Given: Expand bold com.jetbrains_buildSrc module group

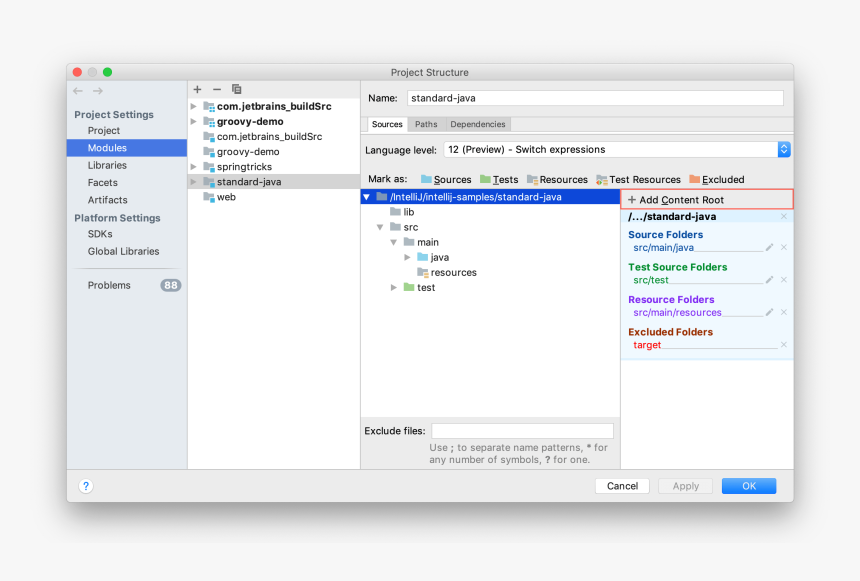Looking at the screenshot, I should [x=194, y=106].
